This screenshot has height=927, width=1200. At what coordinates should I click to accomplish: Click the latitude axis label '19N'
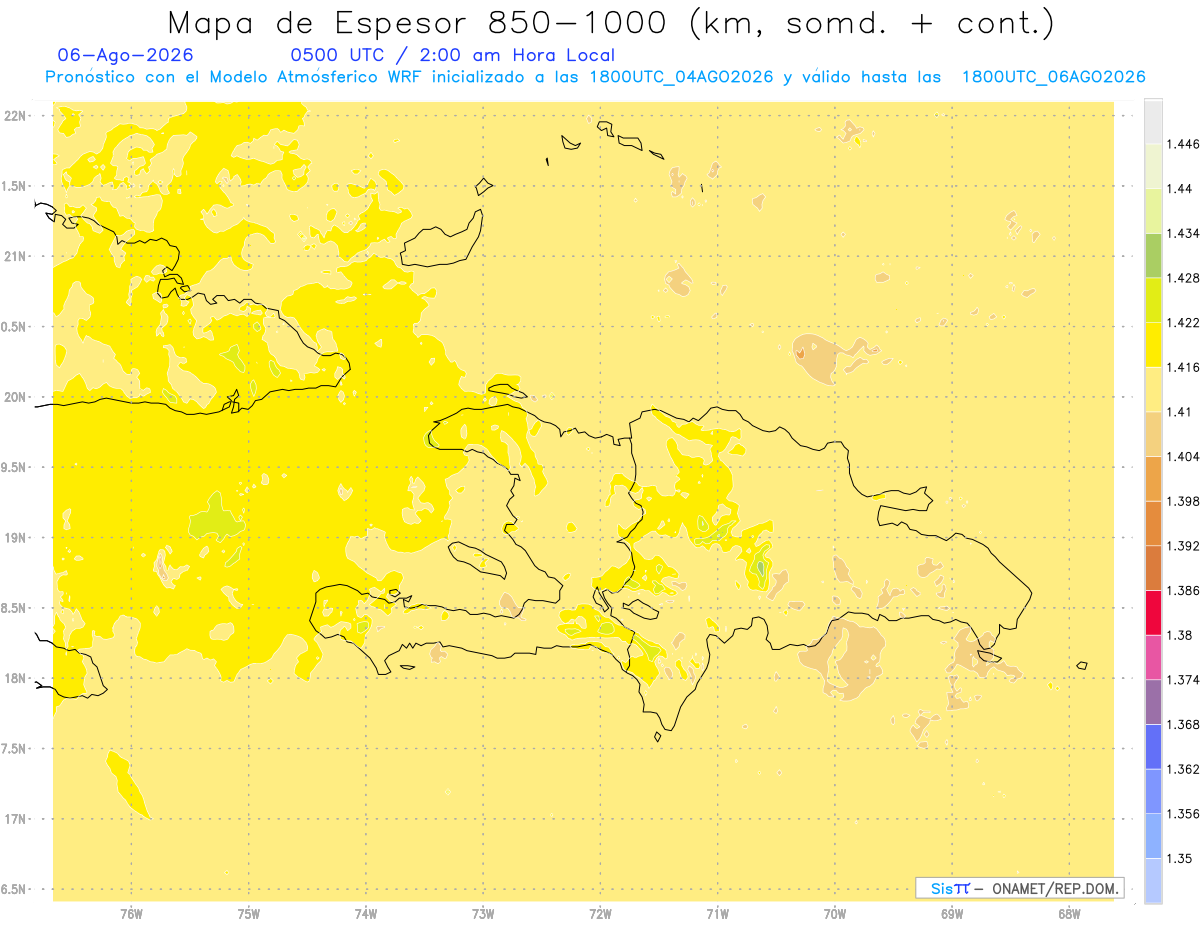click(16, 538)
